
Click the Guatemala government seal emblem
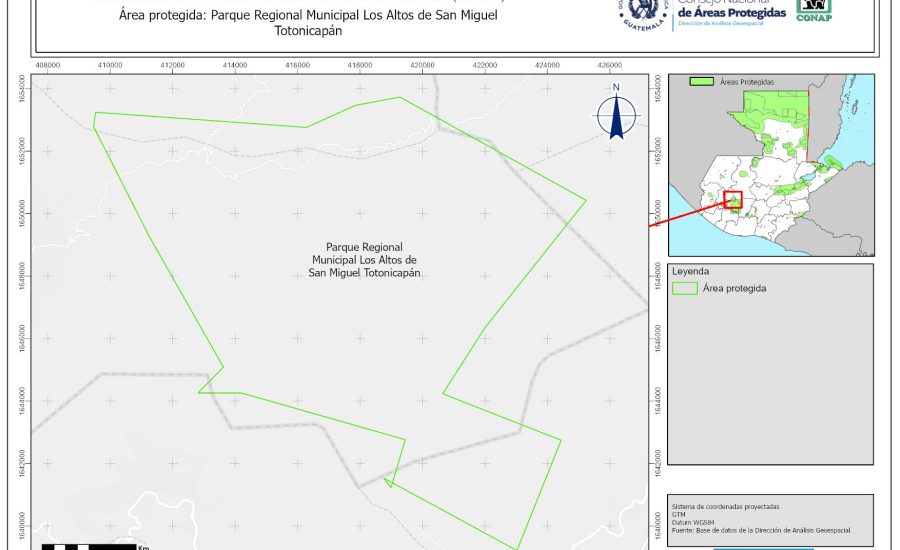(x=642, y=13)
